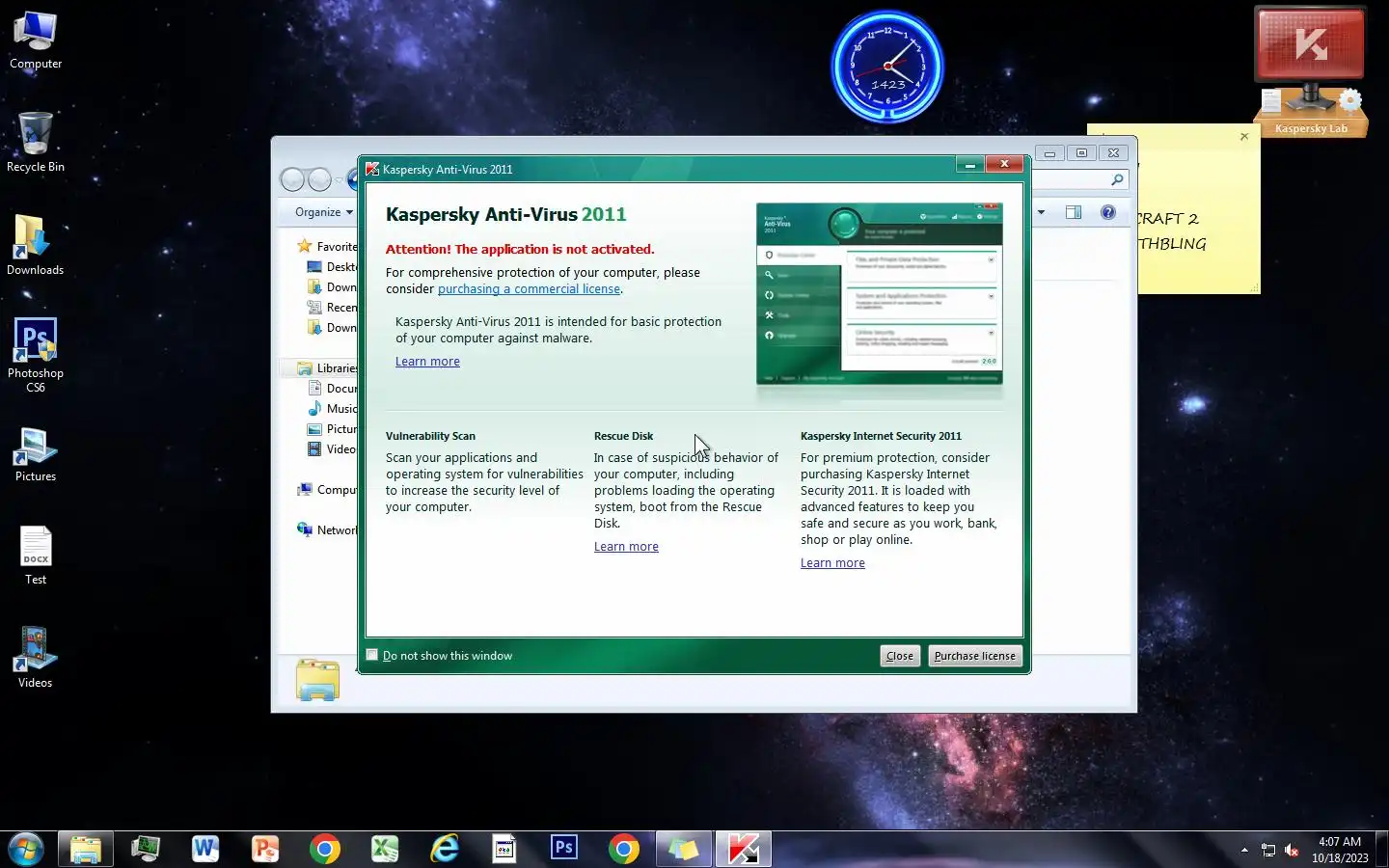Screen dimensions: 1389x868
Task: Select Recent Places in Explorer sidebar
Action: tap(333, 308)
